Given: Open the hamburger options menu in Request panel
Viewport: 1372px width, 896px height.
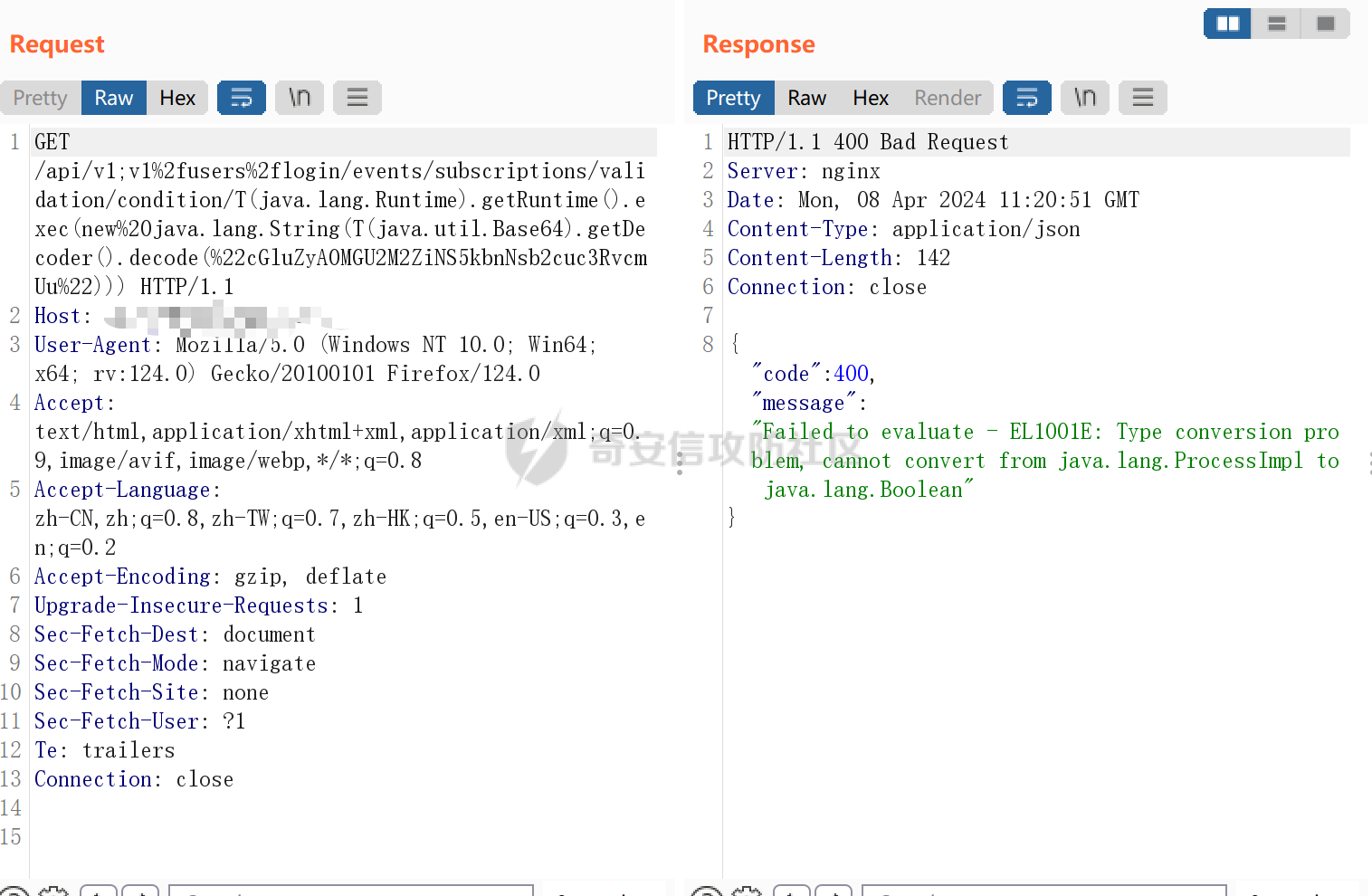Looking at the screenshot, I should (x=357, y=98).
